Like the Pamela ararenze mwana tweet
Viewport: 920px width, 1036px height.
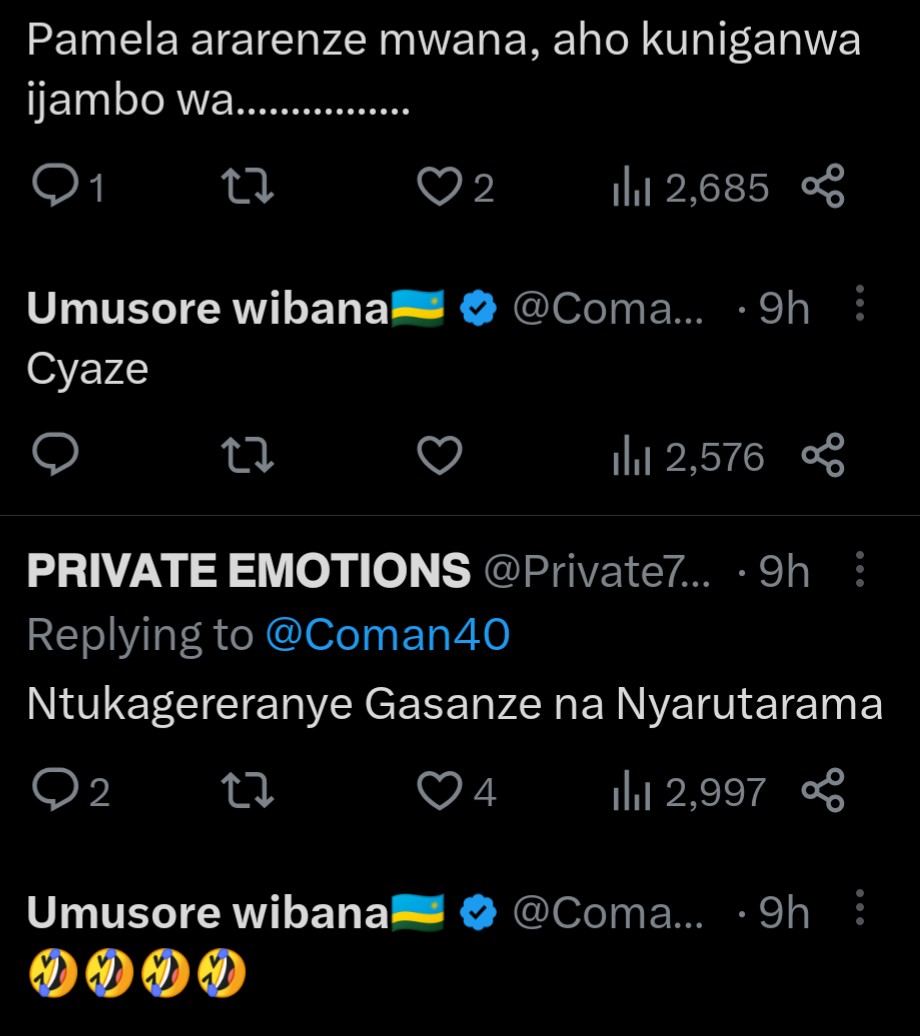438,187
